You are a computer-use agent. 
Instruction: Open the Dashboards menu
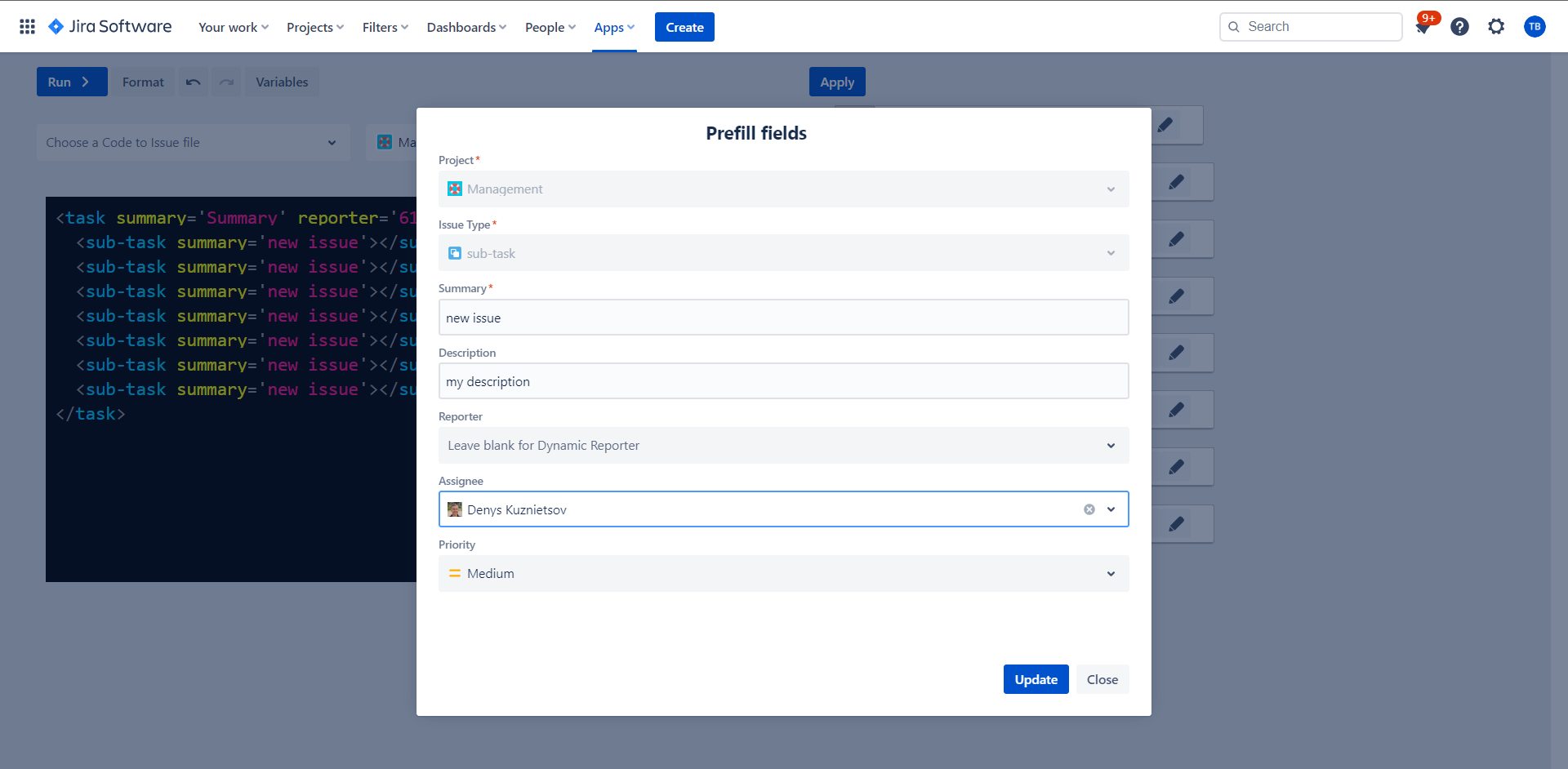pyautogui.click(x=466, y=27)
